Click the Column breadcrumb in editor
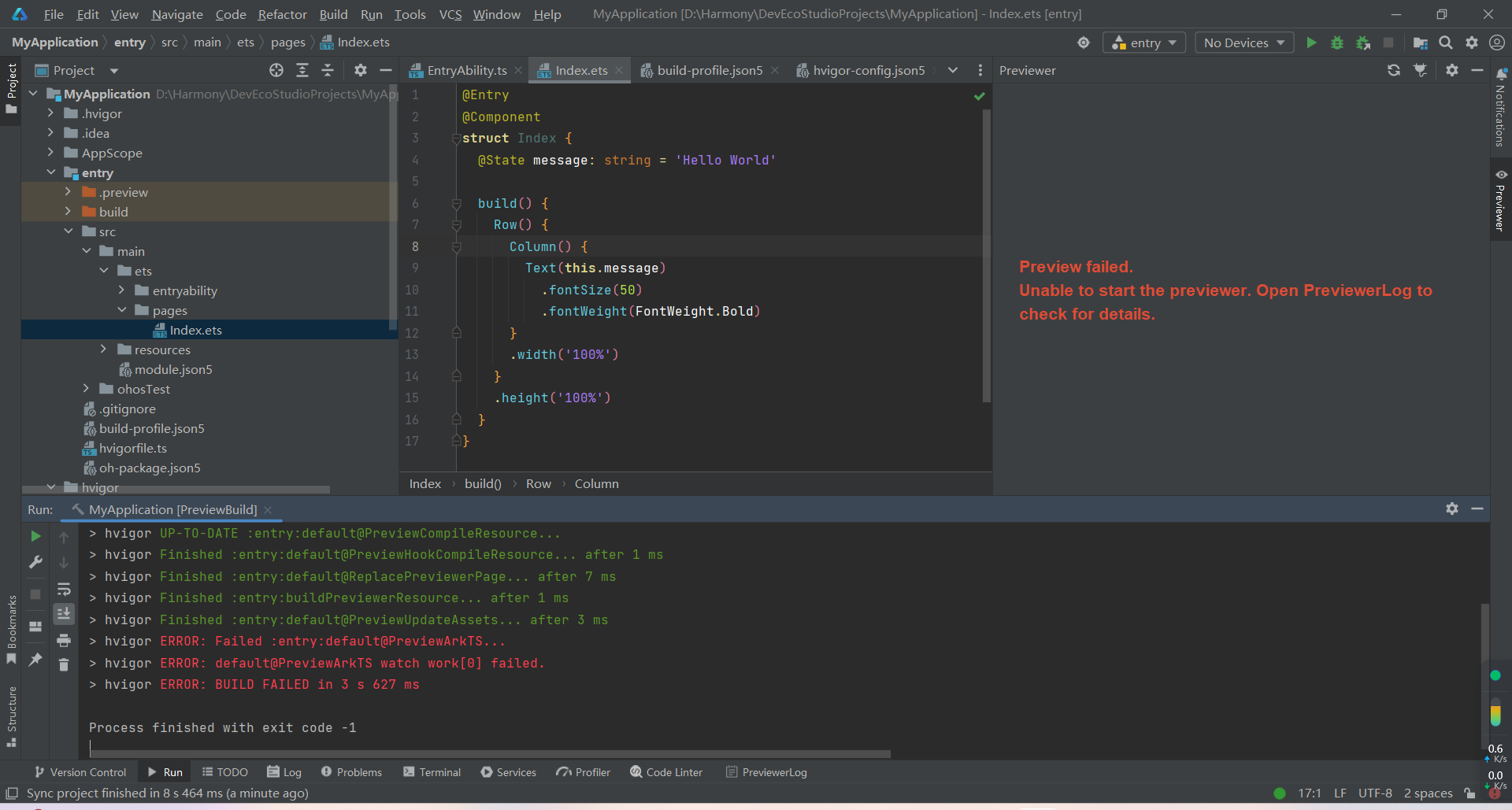The height and width of the screenshot is (810, 1512). [x=596, y=483]
